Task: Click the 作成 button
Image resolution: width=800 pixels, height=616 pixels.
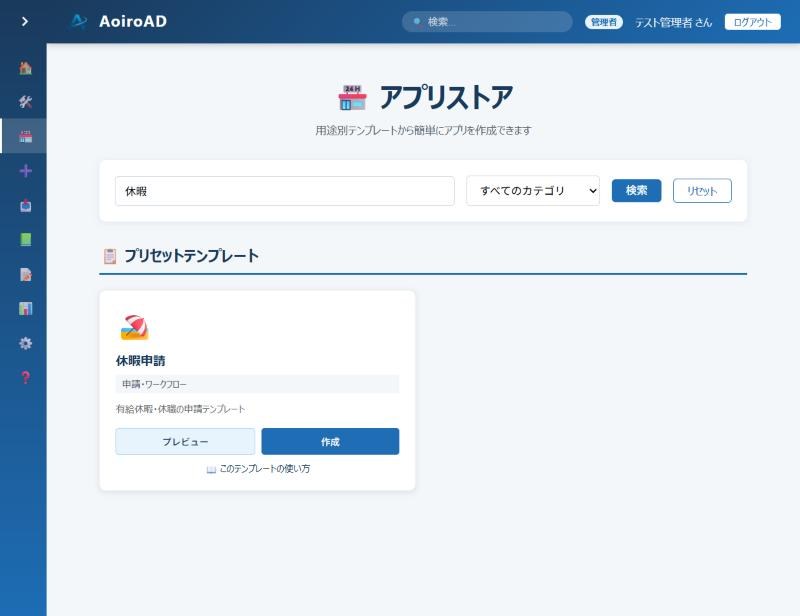Action: (330, 441)
